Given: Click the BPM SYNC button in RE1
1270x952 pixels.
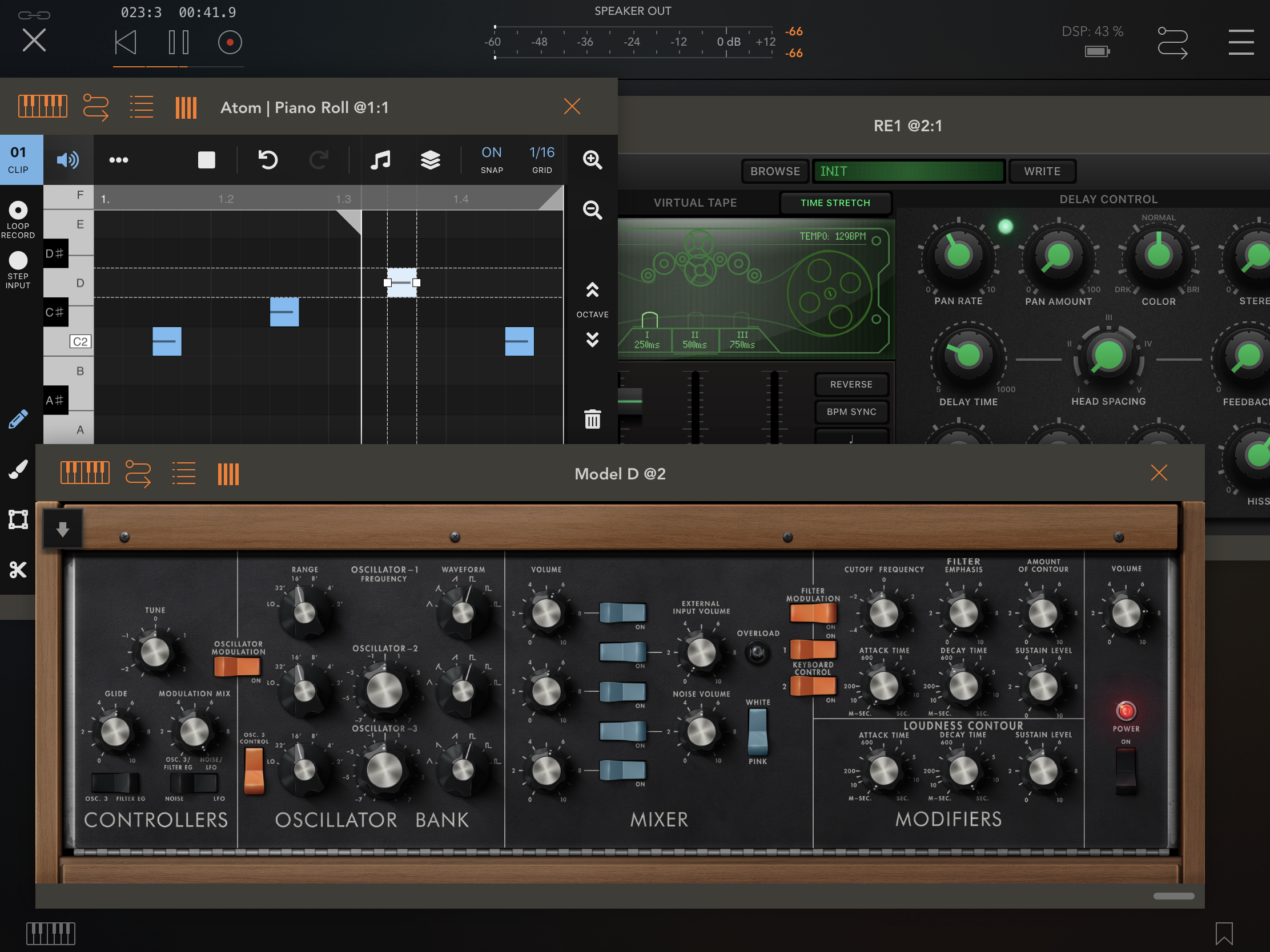Looking at the screenshot, I should point(851,412).
